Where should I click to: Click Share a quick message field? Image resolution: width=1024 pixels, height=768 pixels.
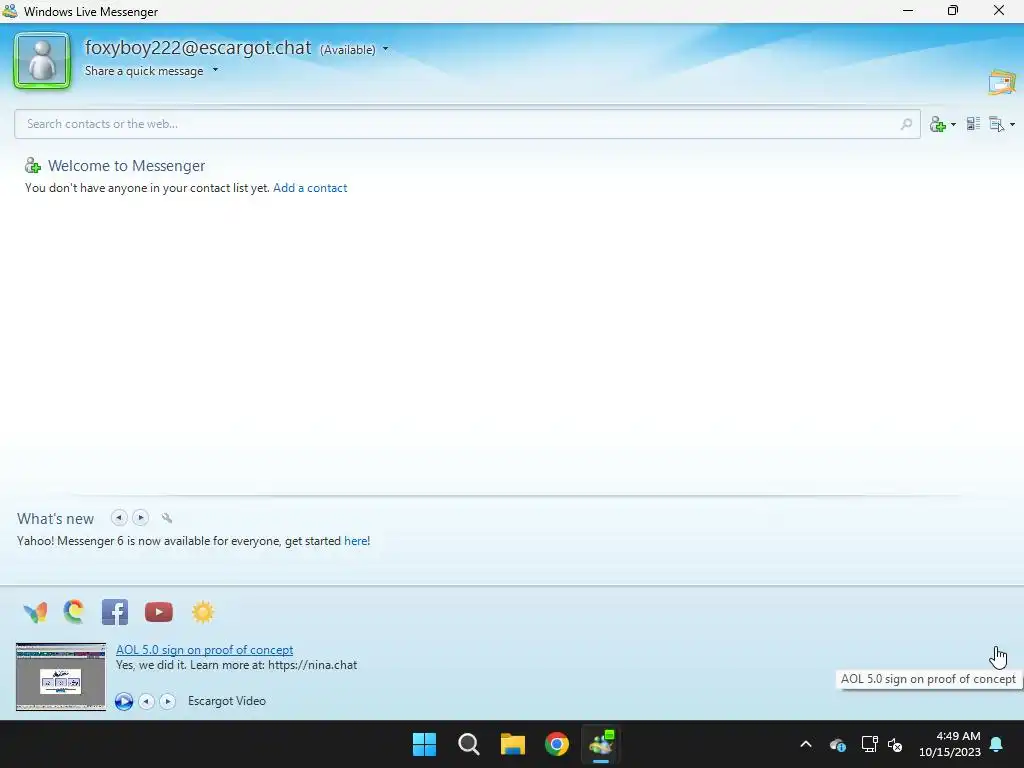(144, 71)
